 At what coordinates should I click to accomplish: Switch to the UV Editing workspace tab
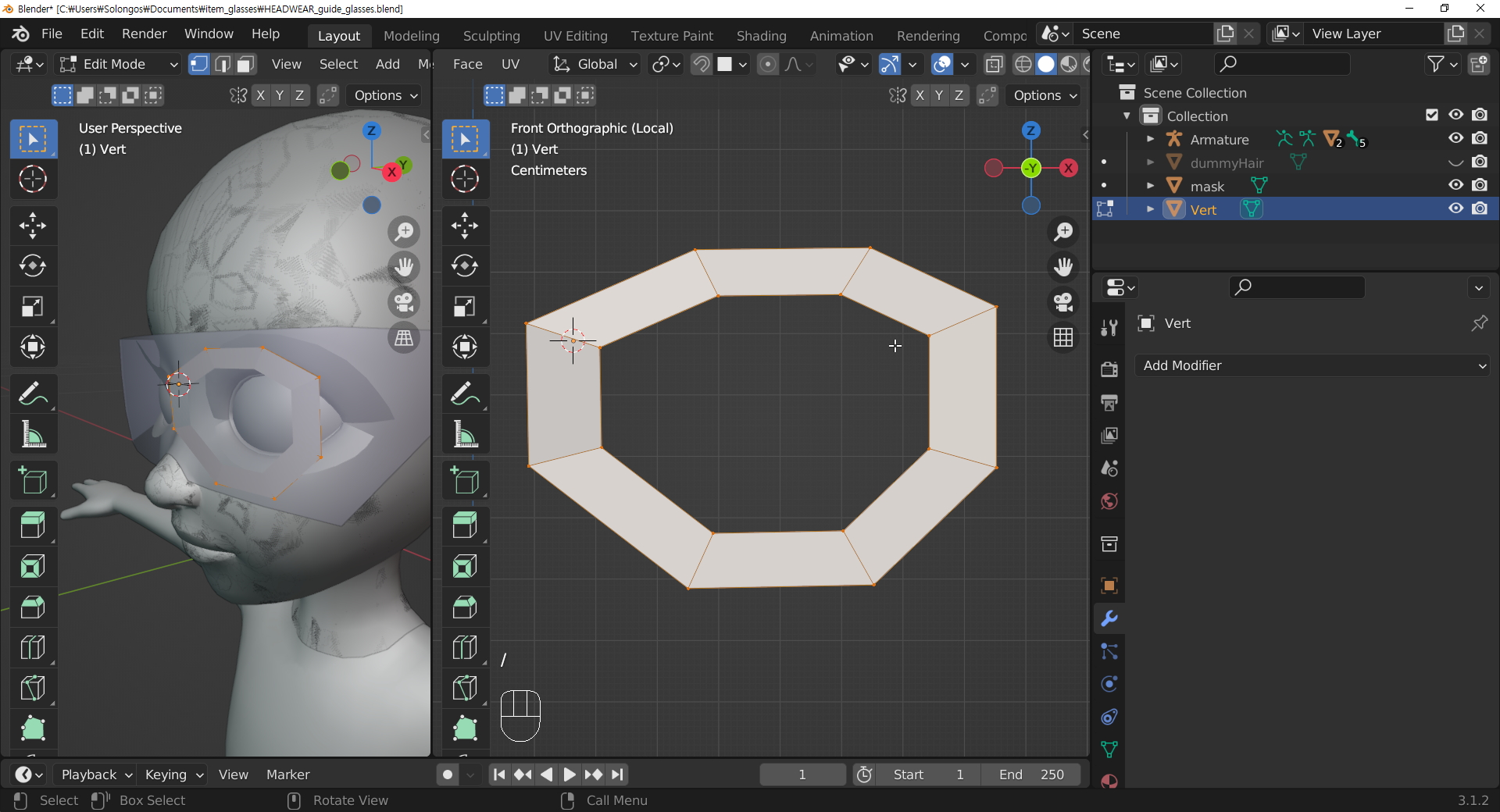coord(576,36)
